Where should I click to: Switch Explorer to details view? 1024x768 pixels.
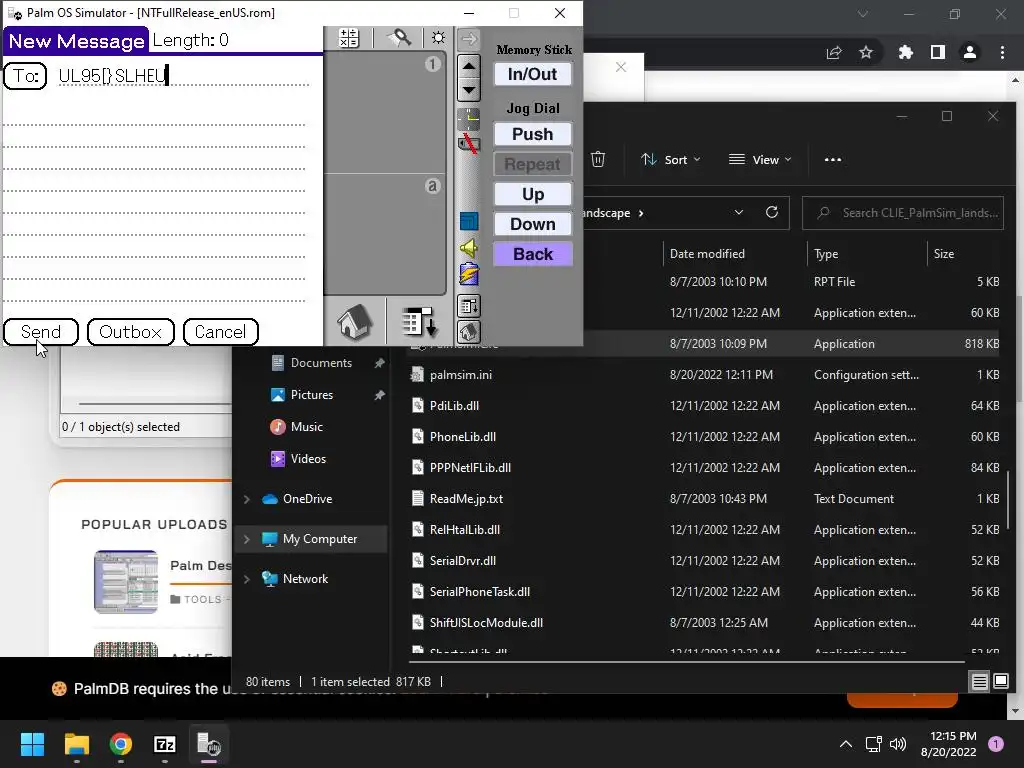pos(980,682)
